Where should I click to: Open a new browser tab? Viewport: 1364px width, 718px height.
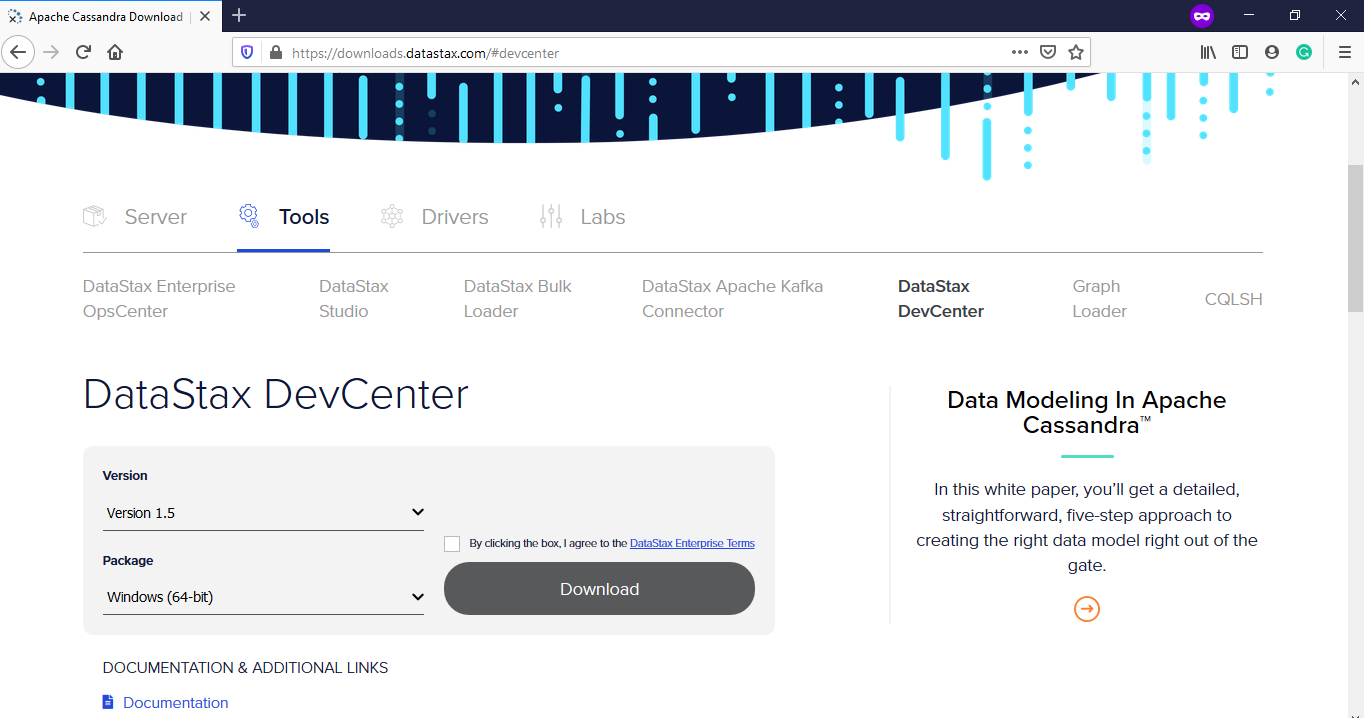[x=239, y=15]
